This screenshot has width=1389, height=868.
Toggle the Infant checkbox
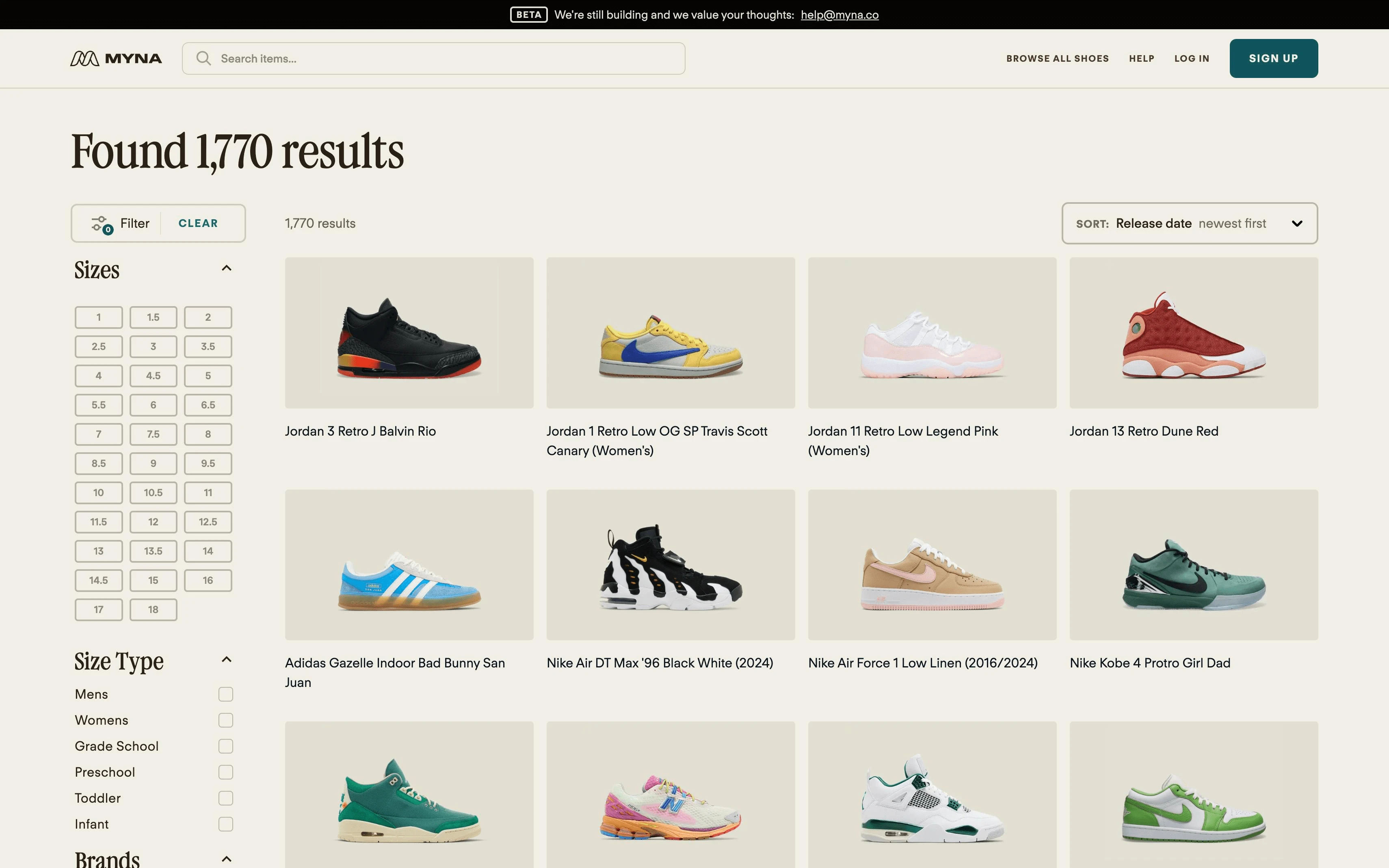coord(226,824)
